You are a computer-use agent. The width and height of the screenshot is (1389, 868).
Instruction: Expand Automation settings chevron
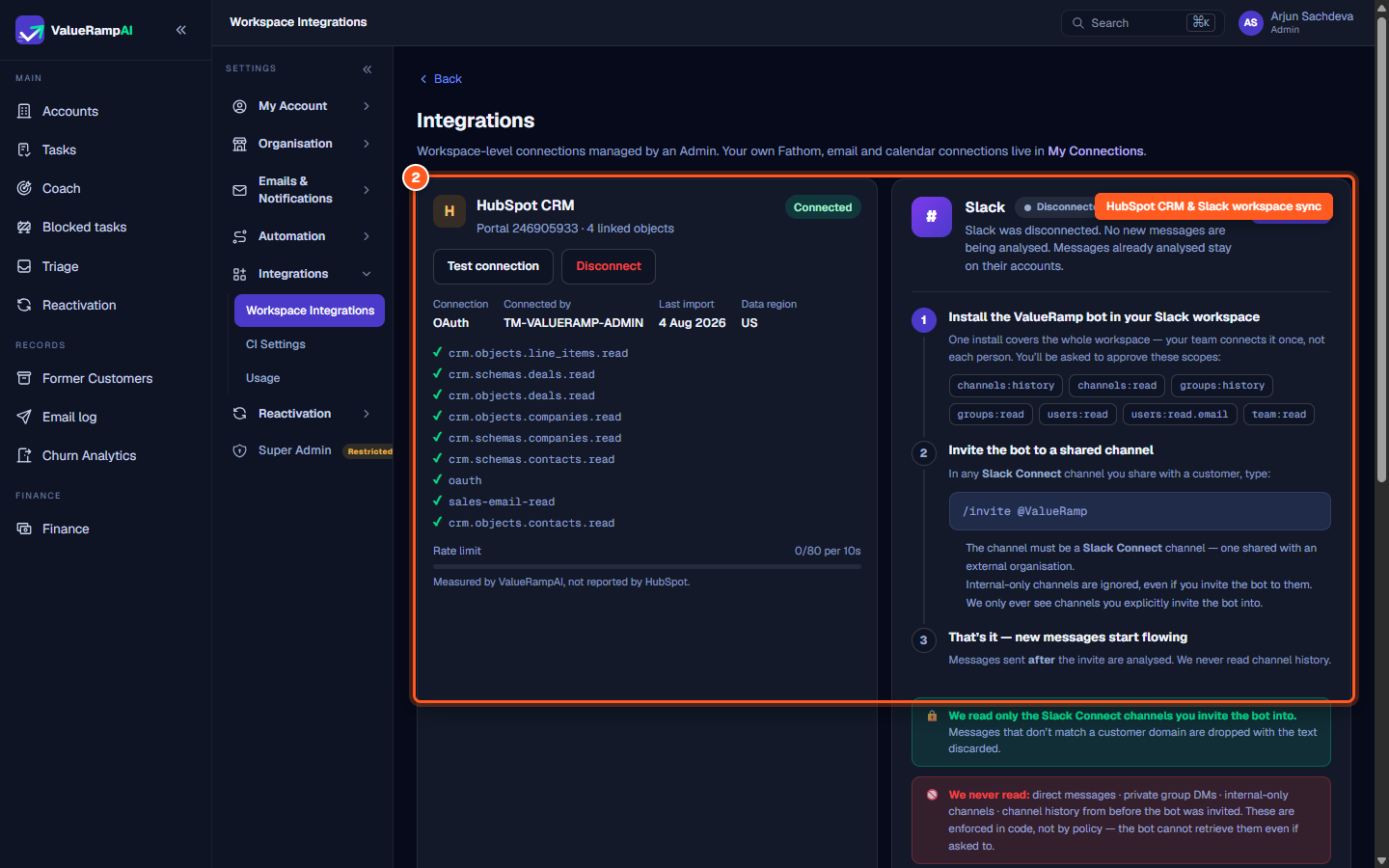pos(367,236)
